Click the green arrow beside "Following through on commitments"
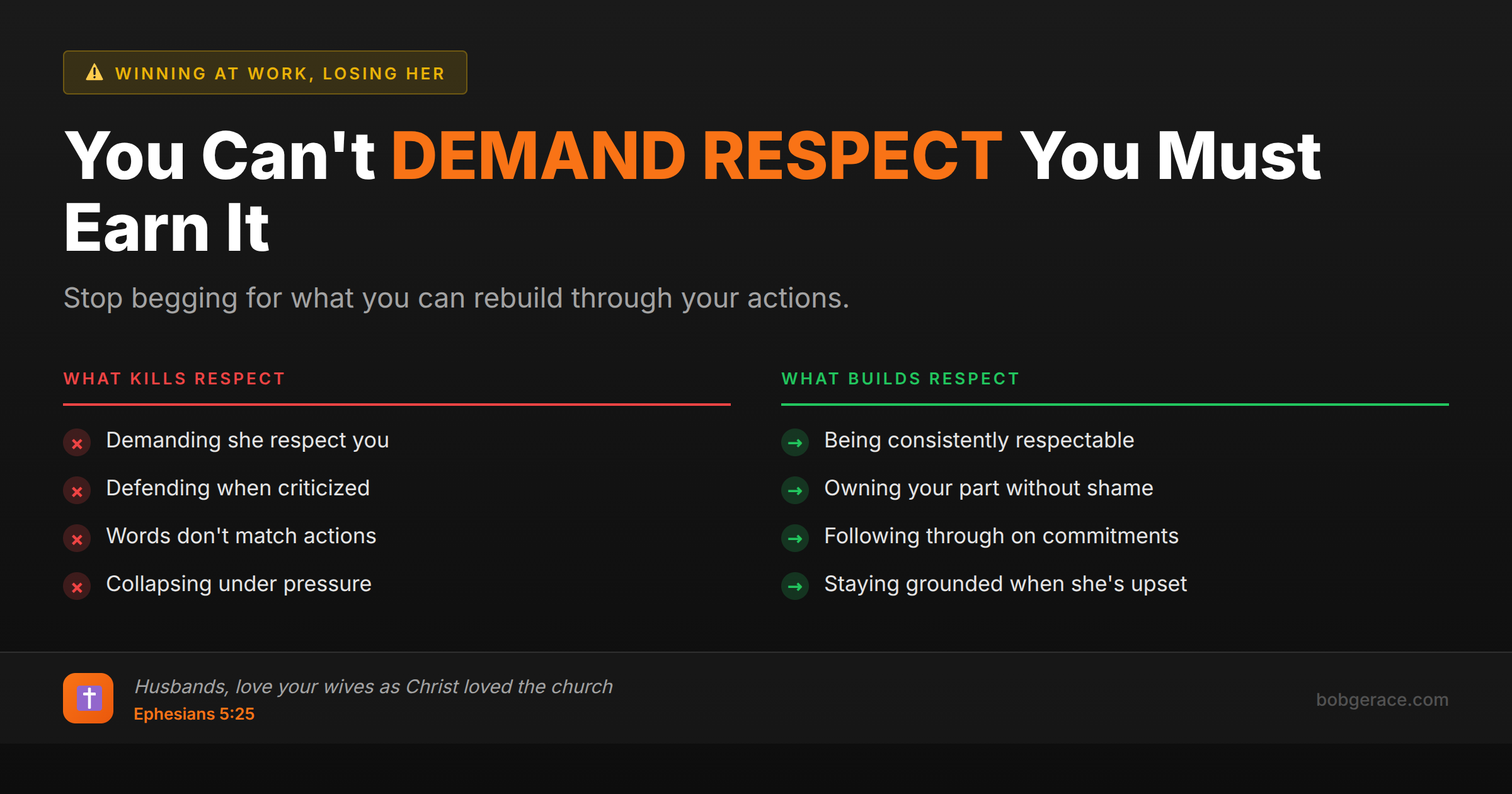Viewport: 1512px width, 794px height. tap(795, 539)
